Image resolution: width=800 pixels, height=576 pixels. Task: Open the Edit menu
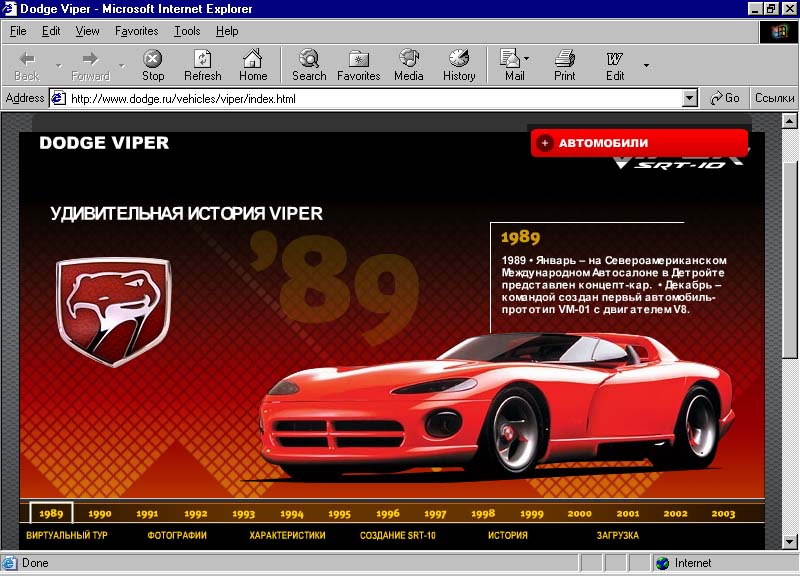pos(51,31)
